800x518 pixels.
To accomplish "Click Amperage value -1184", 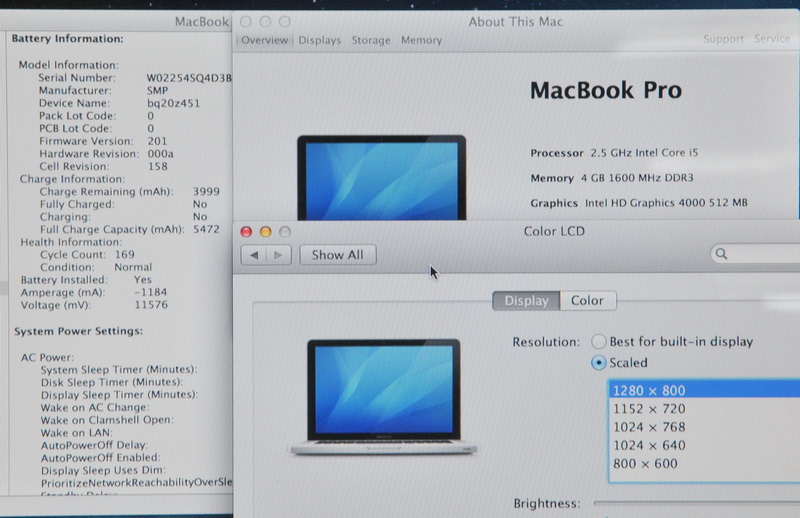I will point(151,292).
